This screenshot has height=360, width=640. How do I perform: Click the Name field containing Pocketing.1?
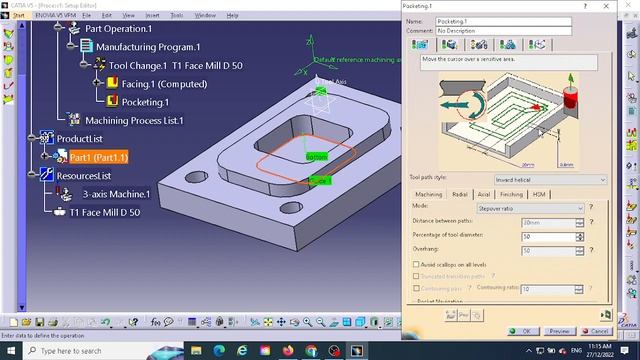504,21
